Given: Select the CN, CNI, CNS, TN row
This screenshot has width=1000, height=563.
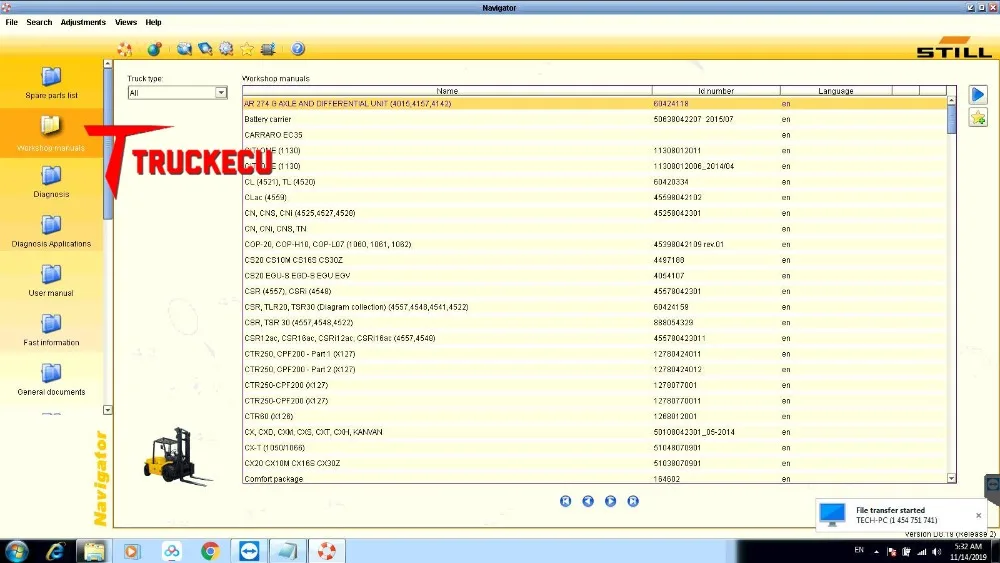Looking at the screenshot, I should [x=594, y=229].
